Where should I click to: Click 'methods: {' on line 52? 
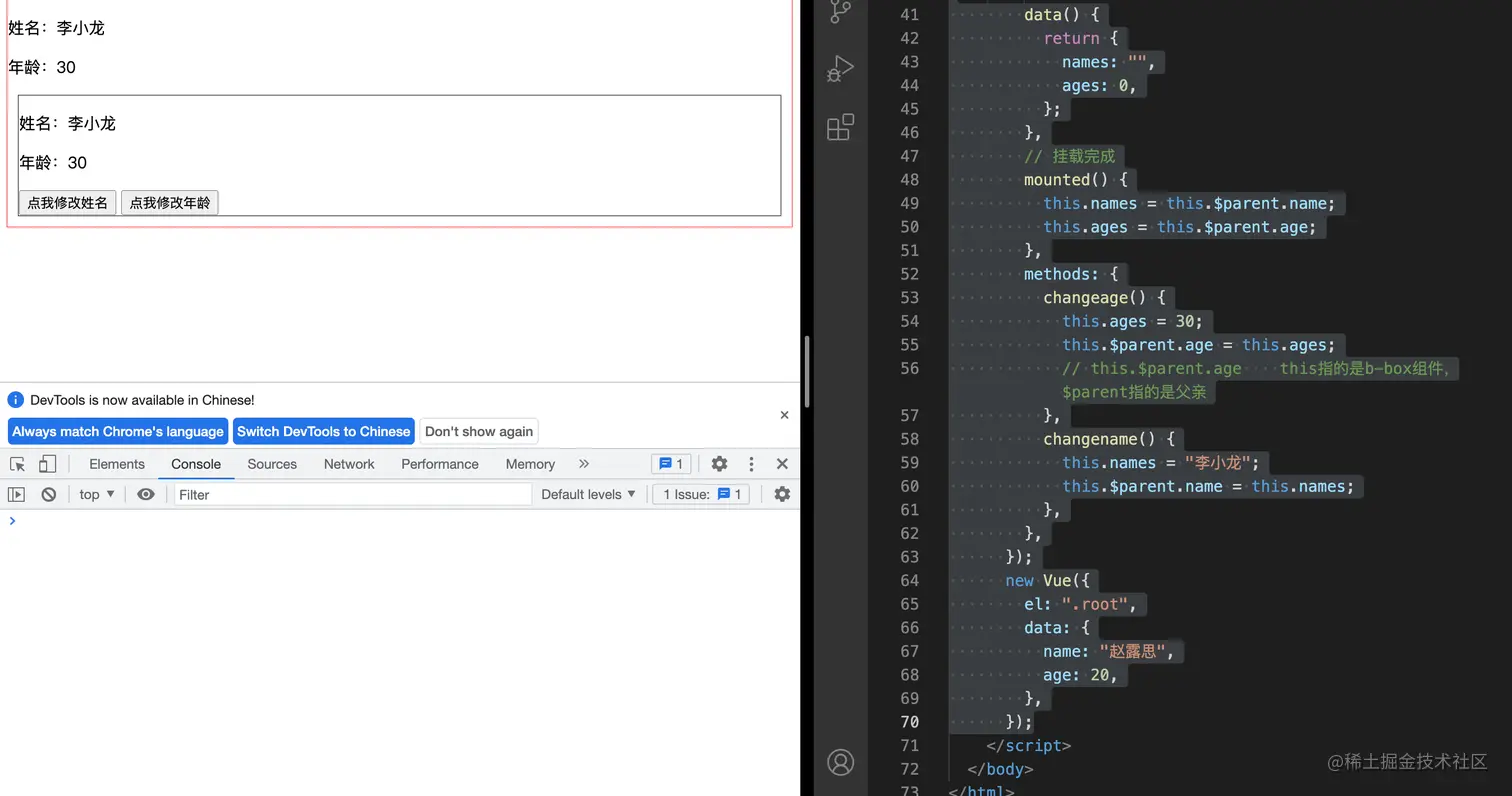1070,274
